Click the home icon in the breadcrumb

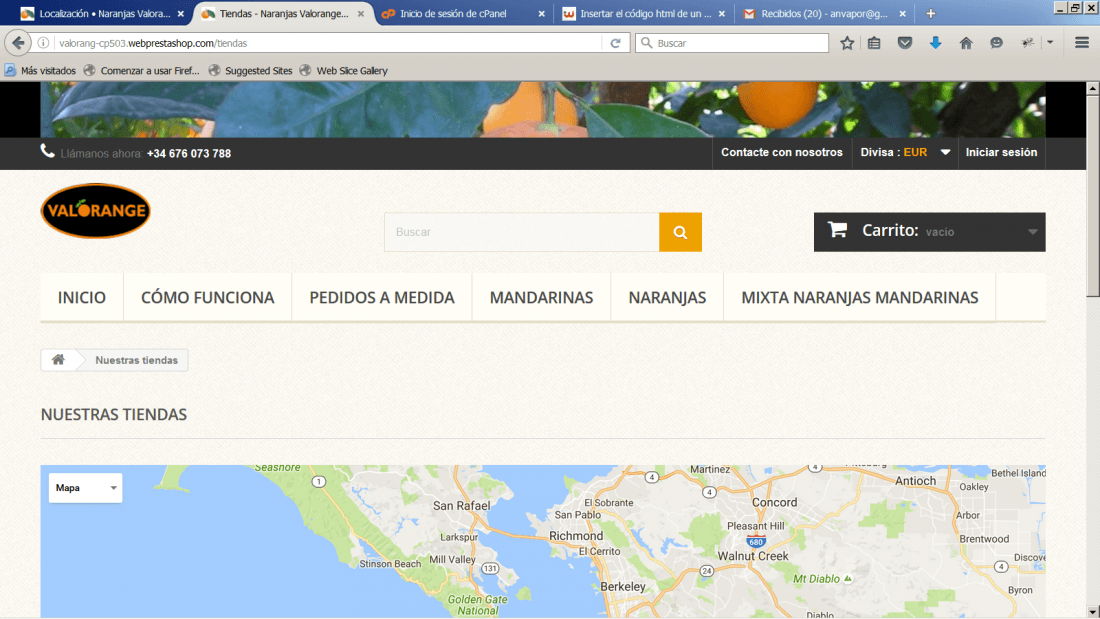(x=58, y=360)
